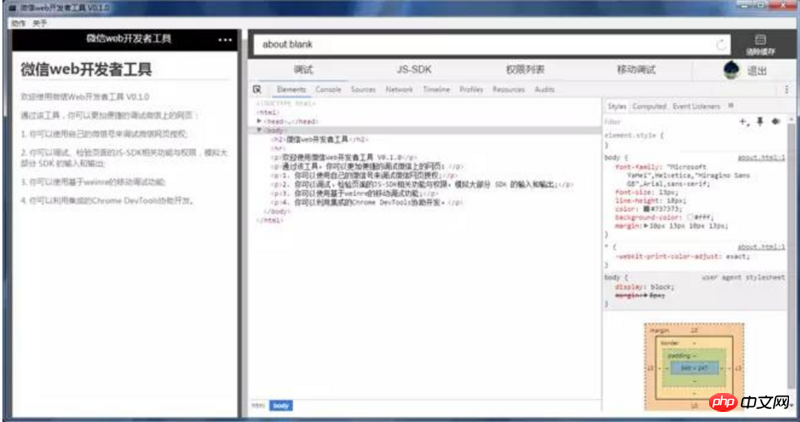This screenshot has width=800, height=422.
Task: Log out with the 退出 button
Action: point(757,71)
